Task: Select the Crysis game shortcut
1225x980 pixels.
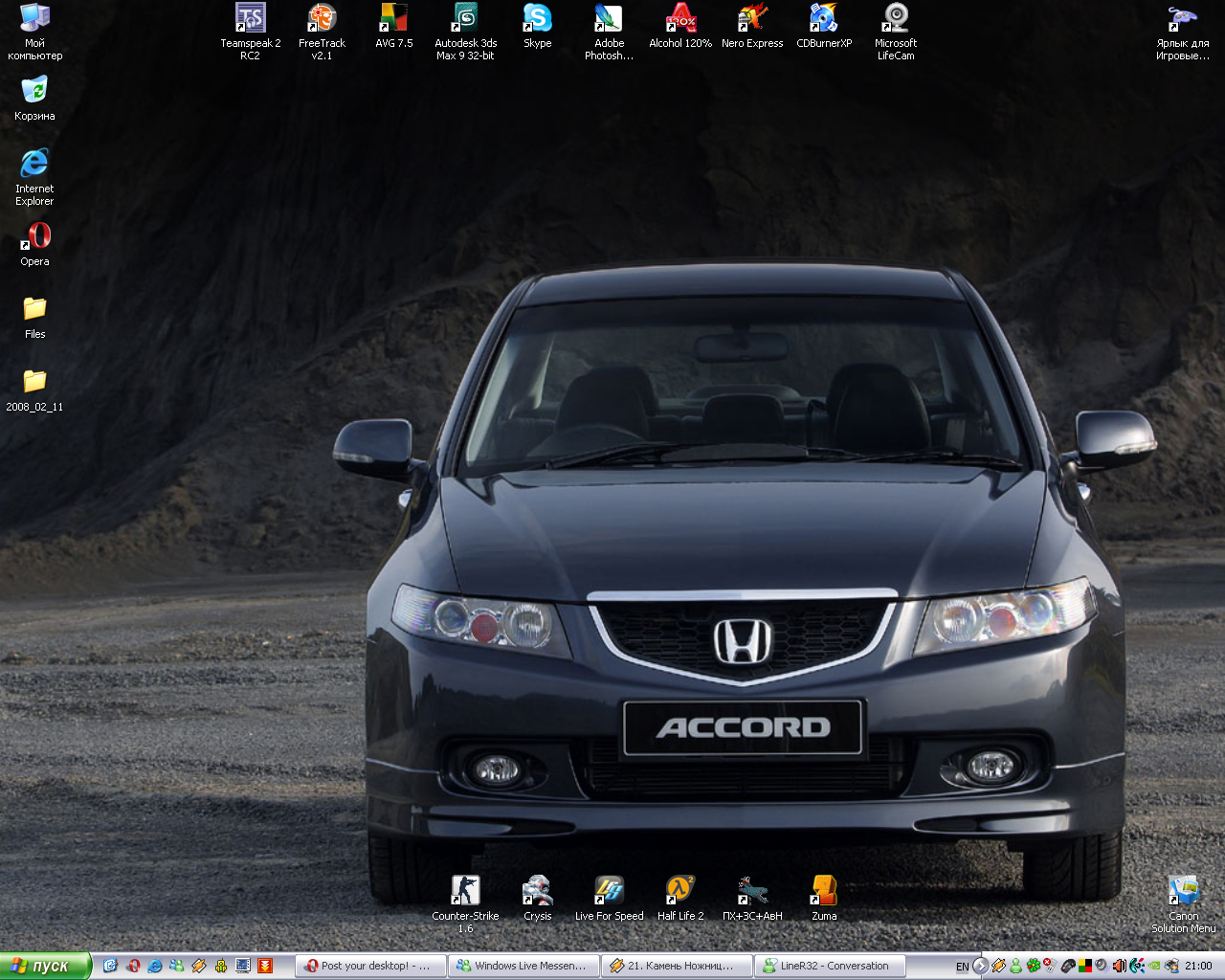Action: pos(538,899)
